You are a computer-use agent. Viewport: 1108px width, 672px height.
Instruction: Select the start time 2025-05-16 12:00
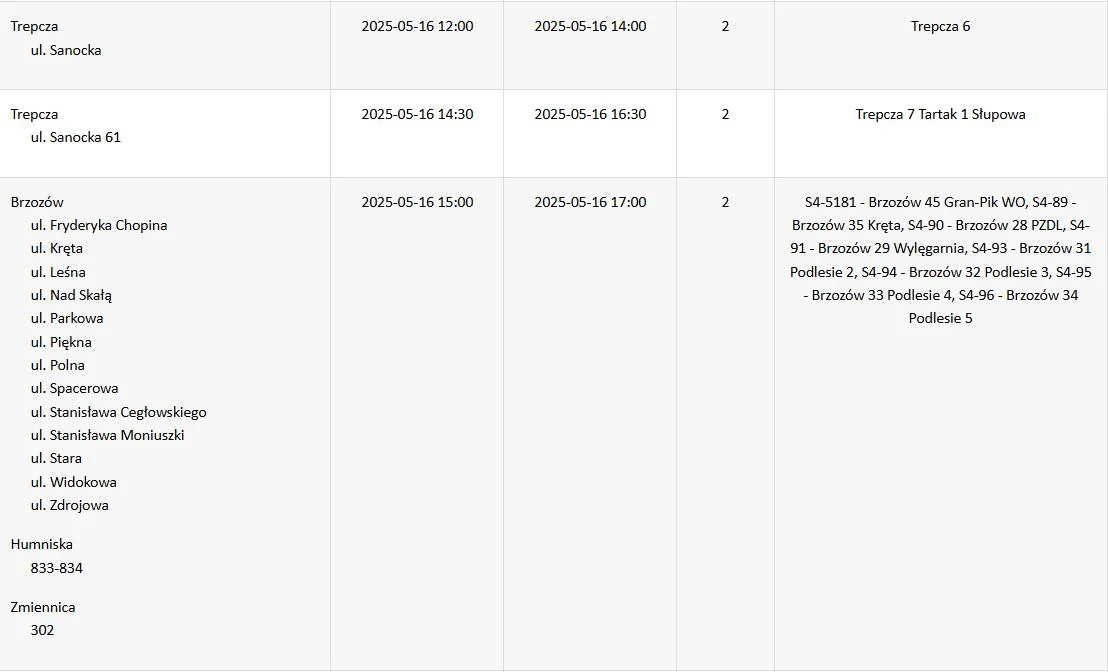pyautogui.click(x=417, y=26)
